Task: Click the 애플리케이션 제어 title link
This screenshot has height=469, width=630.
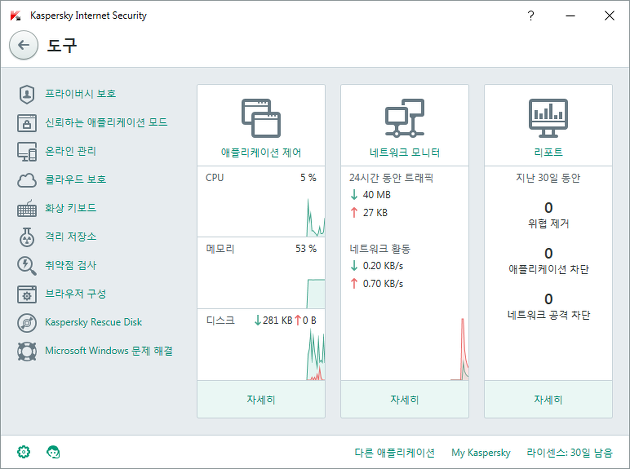Action: pos(261,152)
